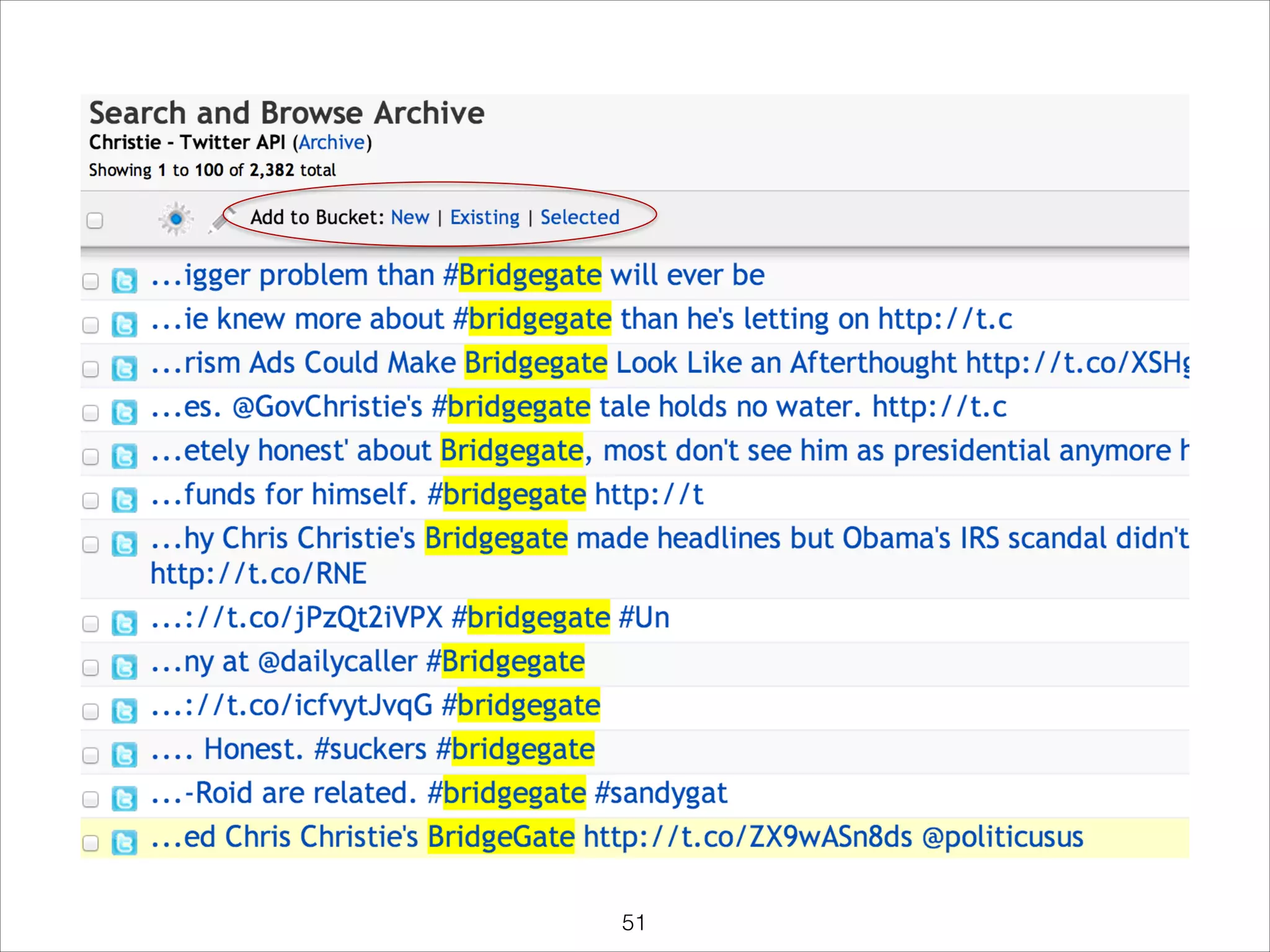Click Twitter icon next to '@dailycaller #Bridgegate' row
Viewport: 1270px width, 952px height.
[x=124, y=667]
